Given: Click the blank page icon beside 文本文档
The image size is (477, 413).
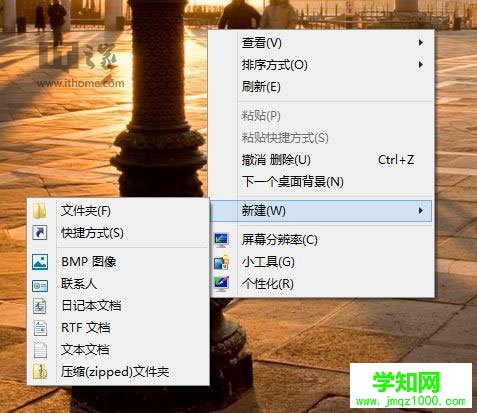Looking at the screenshot, I should coord(40,350).
